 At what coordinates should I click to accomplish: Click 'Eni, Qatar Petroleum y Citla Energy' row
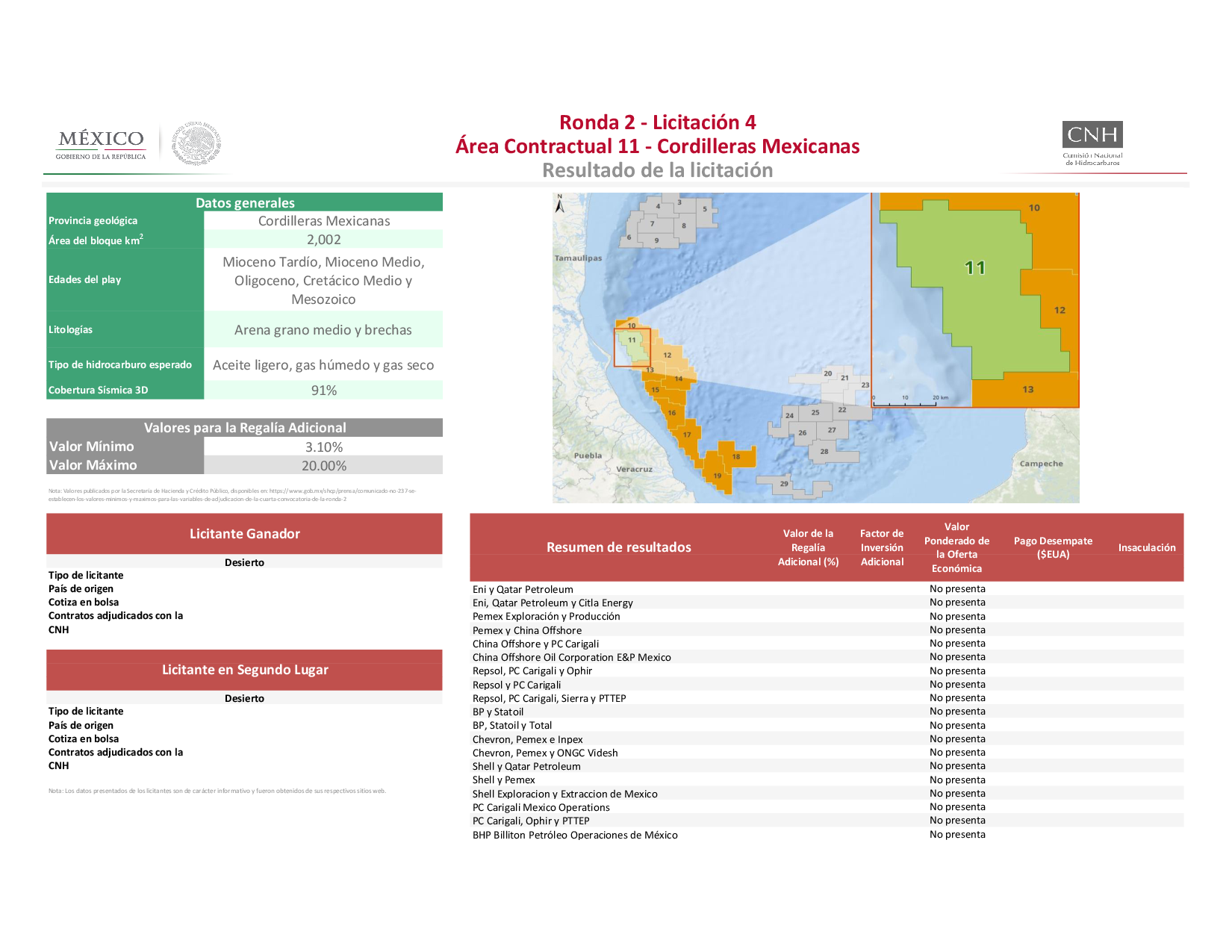827,603
